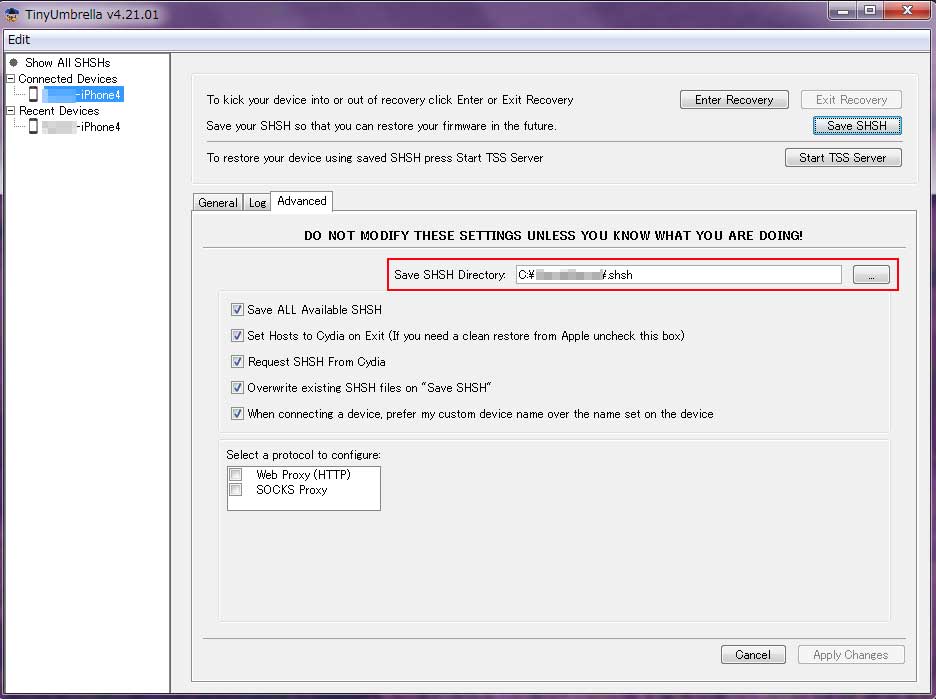Cancel the advanced settings changes

pos(753,655)
